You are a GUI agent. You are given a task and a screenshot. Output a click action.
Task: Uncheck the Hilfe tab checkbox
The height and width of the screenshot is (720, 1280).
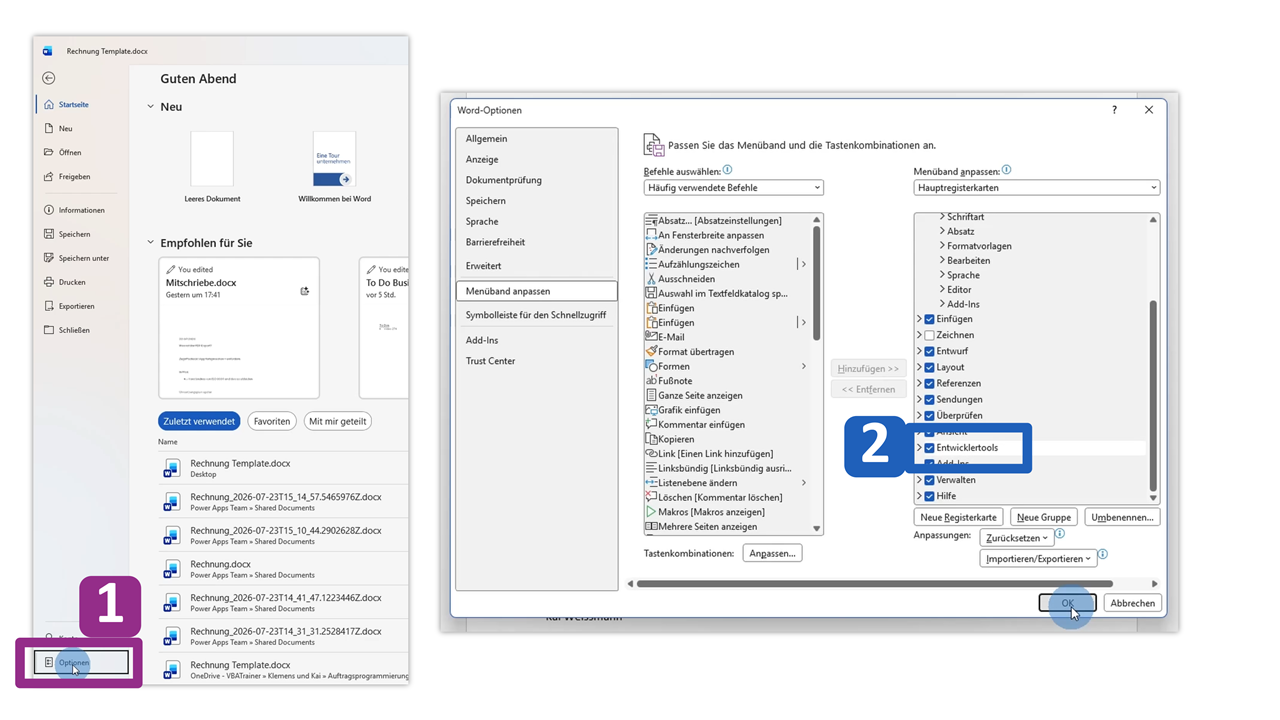[x=929, y=496]
